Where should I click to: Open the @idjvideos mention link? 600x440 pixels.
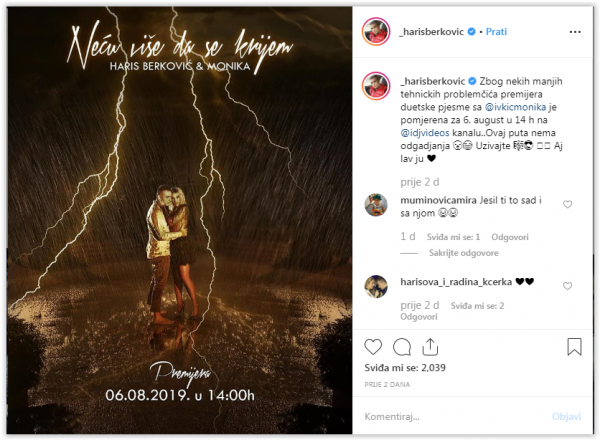tap(425, 133)
